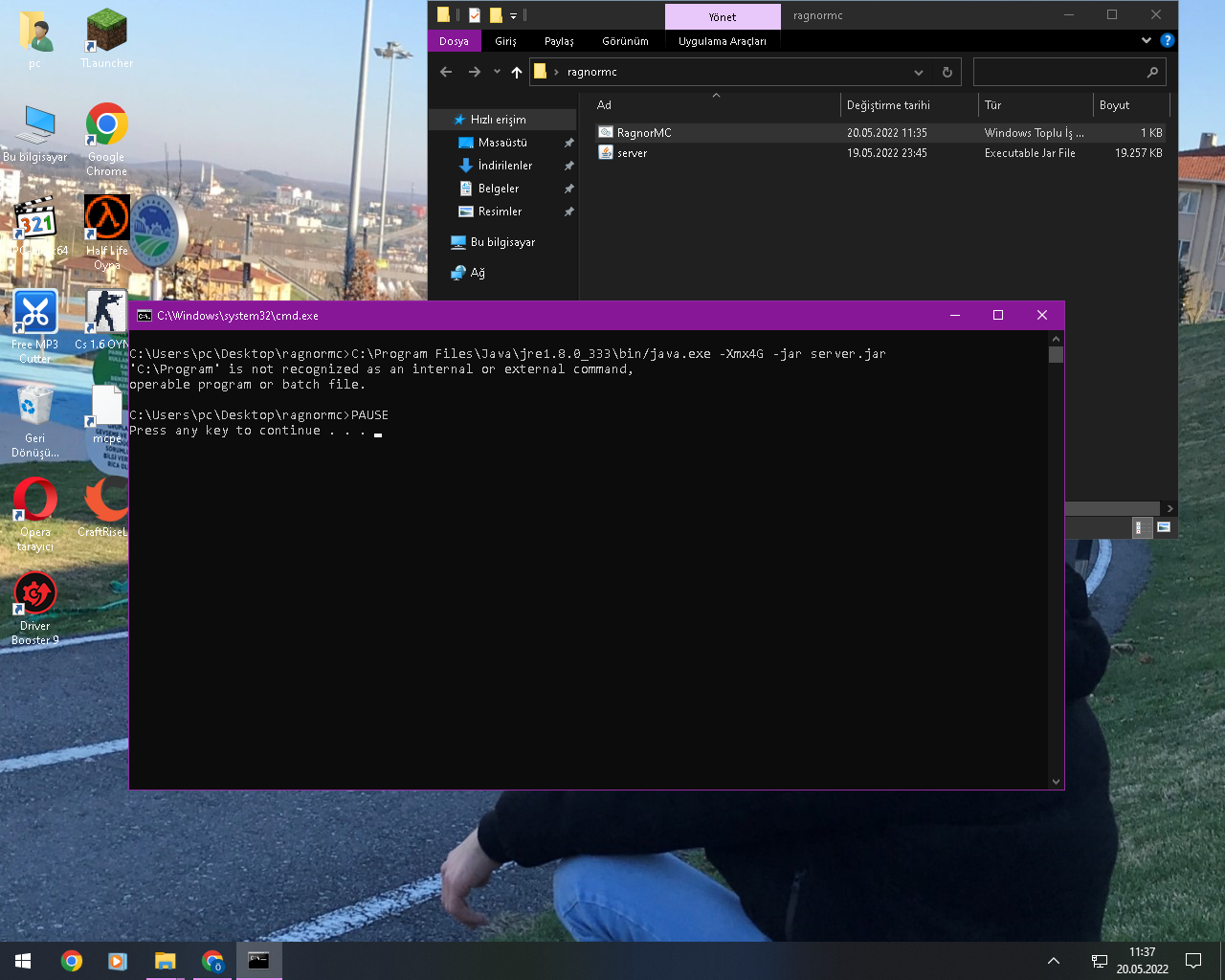Open the pc user folder icon
The width and height of the screenshot is (1225, 980).
pos(34,38)
